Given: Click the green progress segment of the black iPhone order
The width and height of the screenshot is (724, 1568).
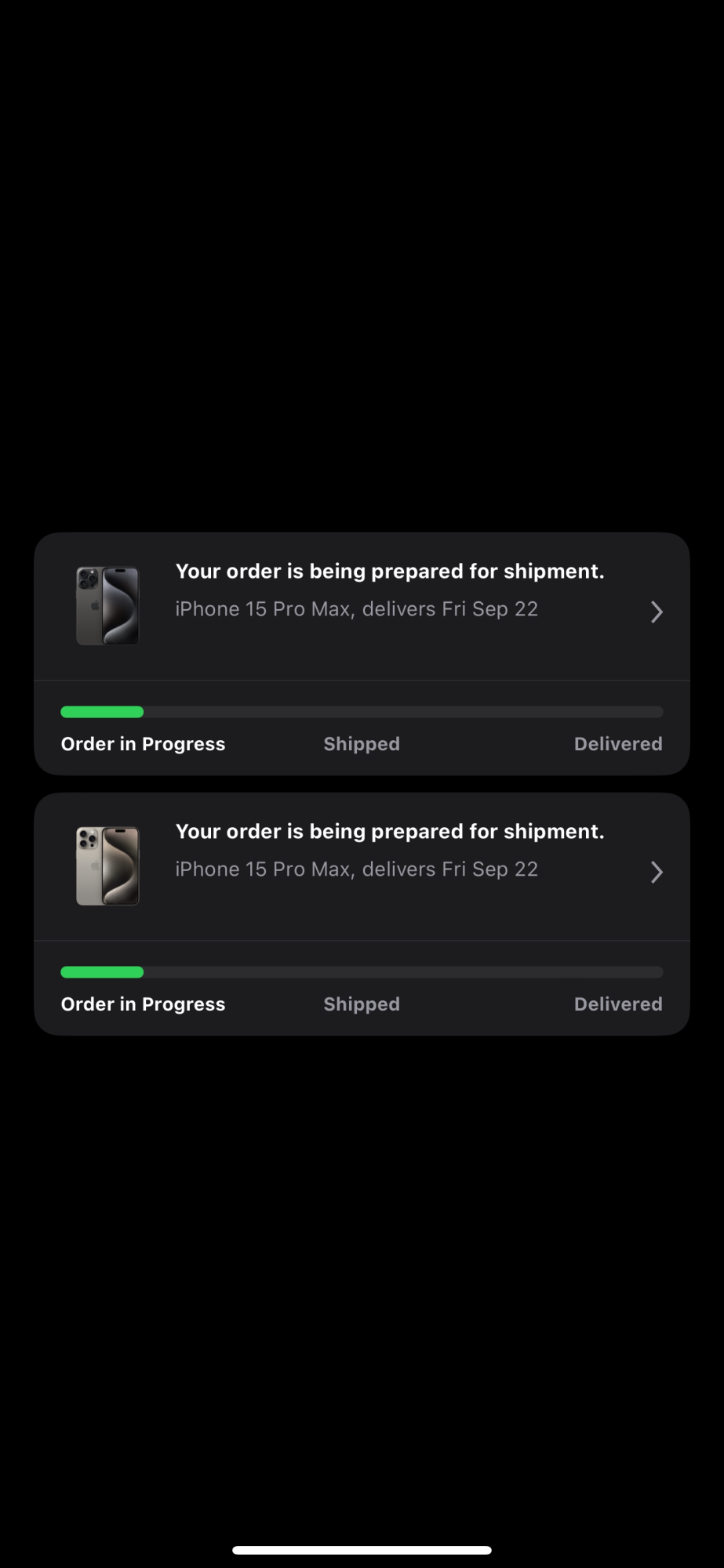Looking at the screenshot, I should [x=102, y=712].
